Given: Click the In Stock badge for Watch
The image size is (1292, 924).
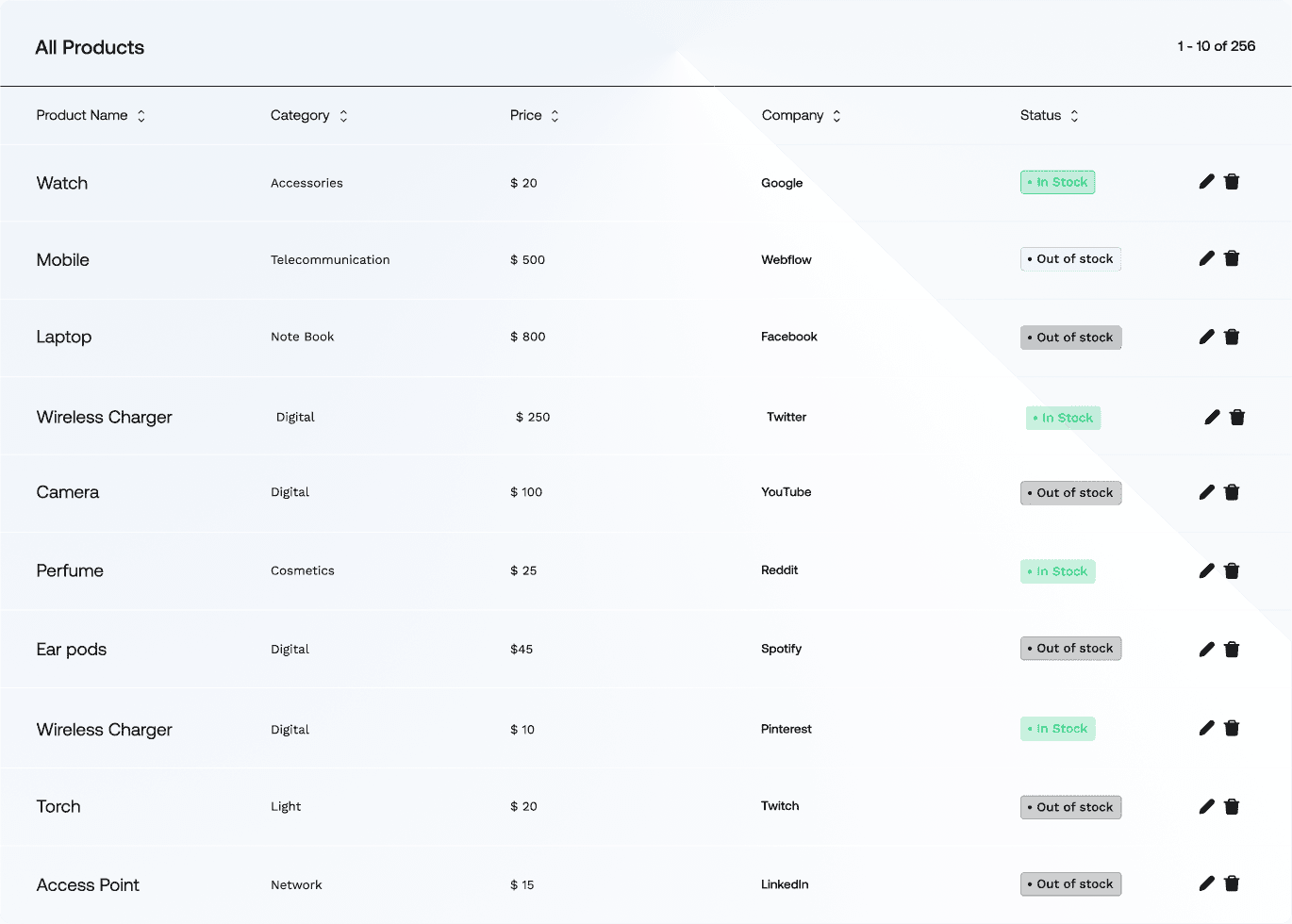Looking at the screenshot, I should pos(1057,182).
